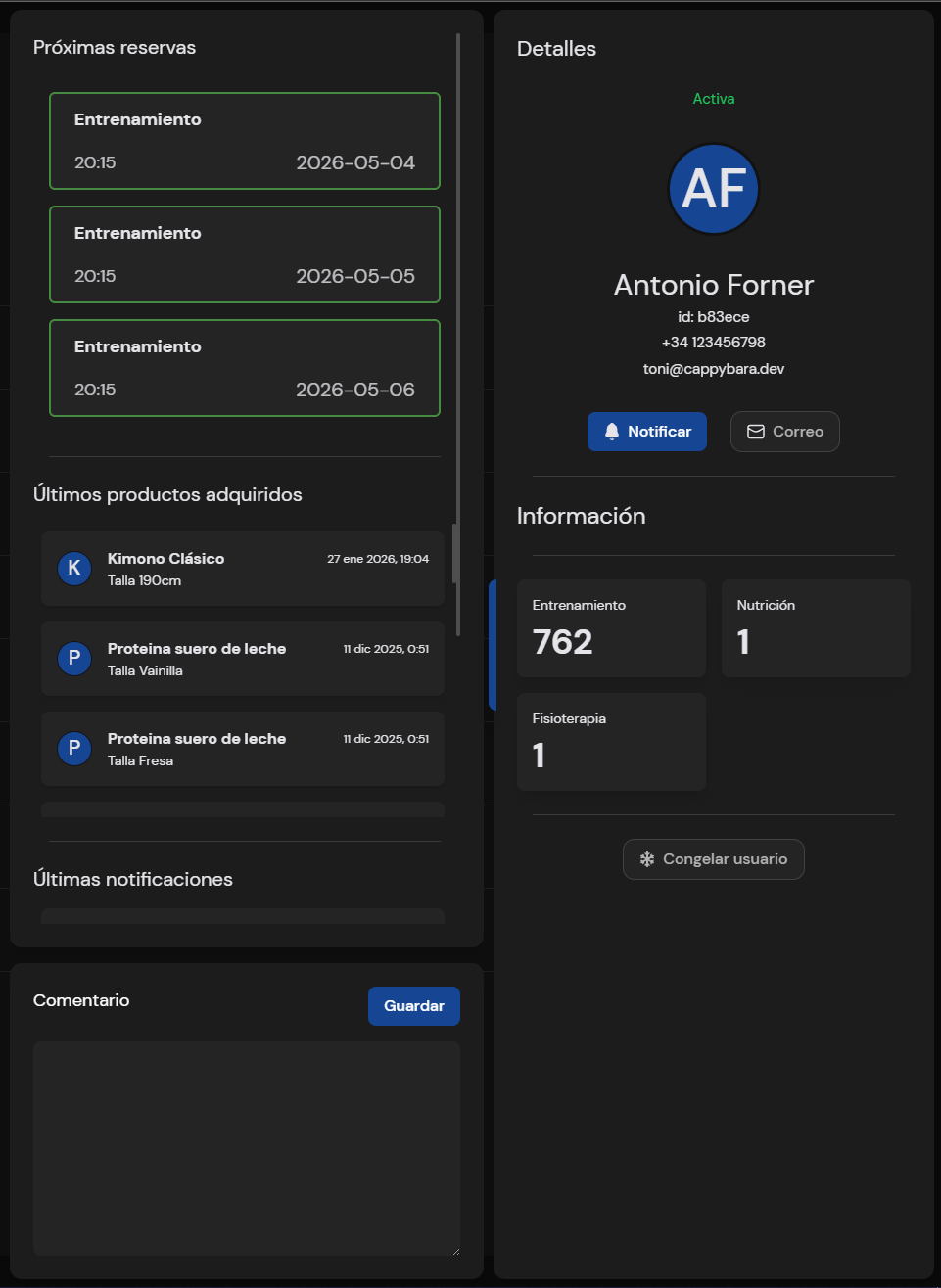The height and width of the screenshot is (1288, 941).
Task: Click the Entrenamiento 762 stat card
Action: tap(611, 628)
